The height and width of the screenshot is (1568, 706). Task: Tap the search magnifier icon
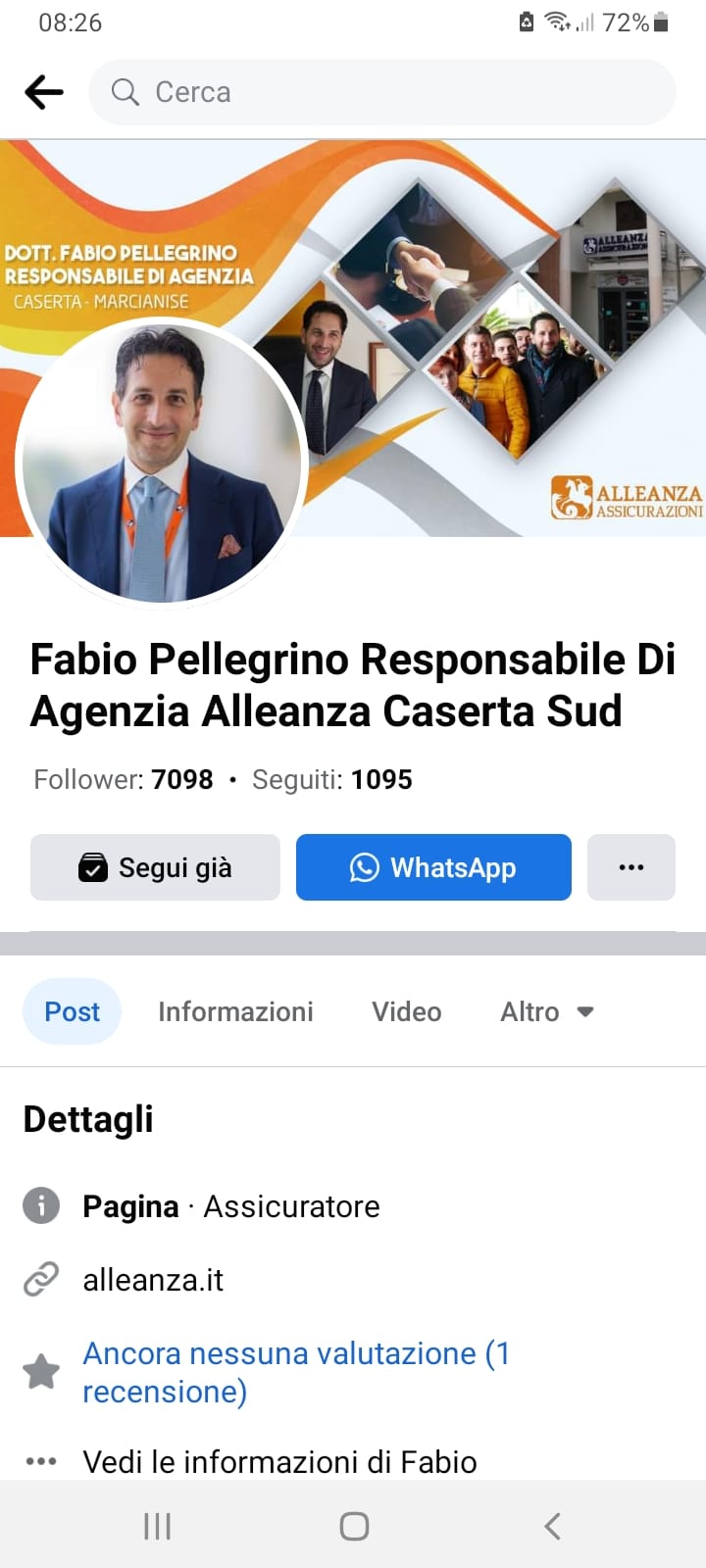(x=125, y=92)
